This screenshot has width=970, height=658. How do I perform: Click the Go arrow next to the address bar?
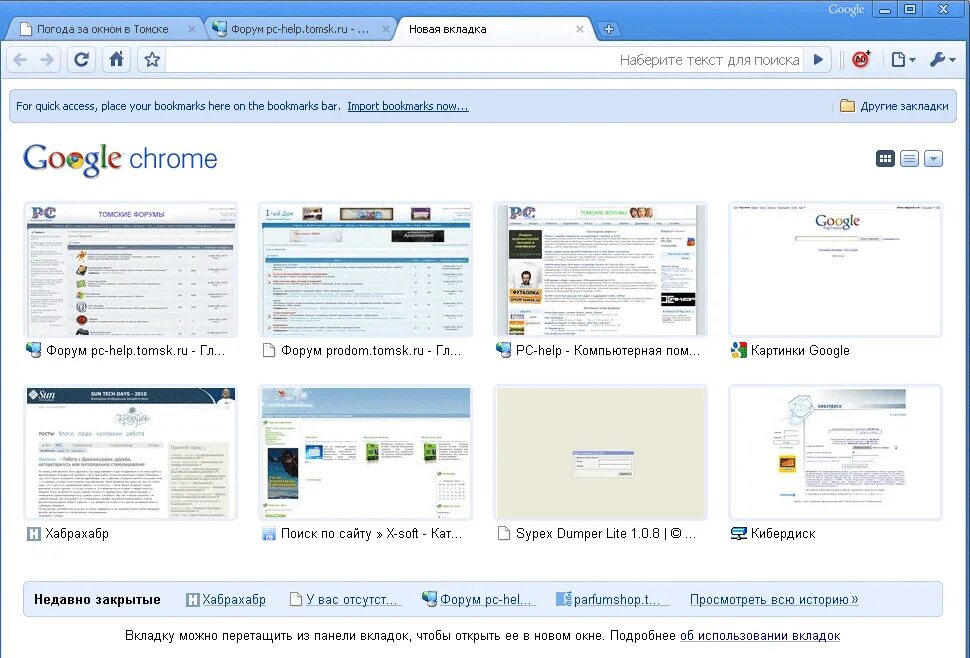pyautogui.click(x=818, y=60)
